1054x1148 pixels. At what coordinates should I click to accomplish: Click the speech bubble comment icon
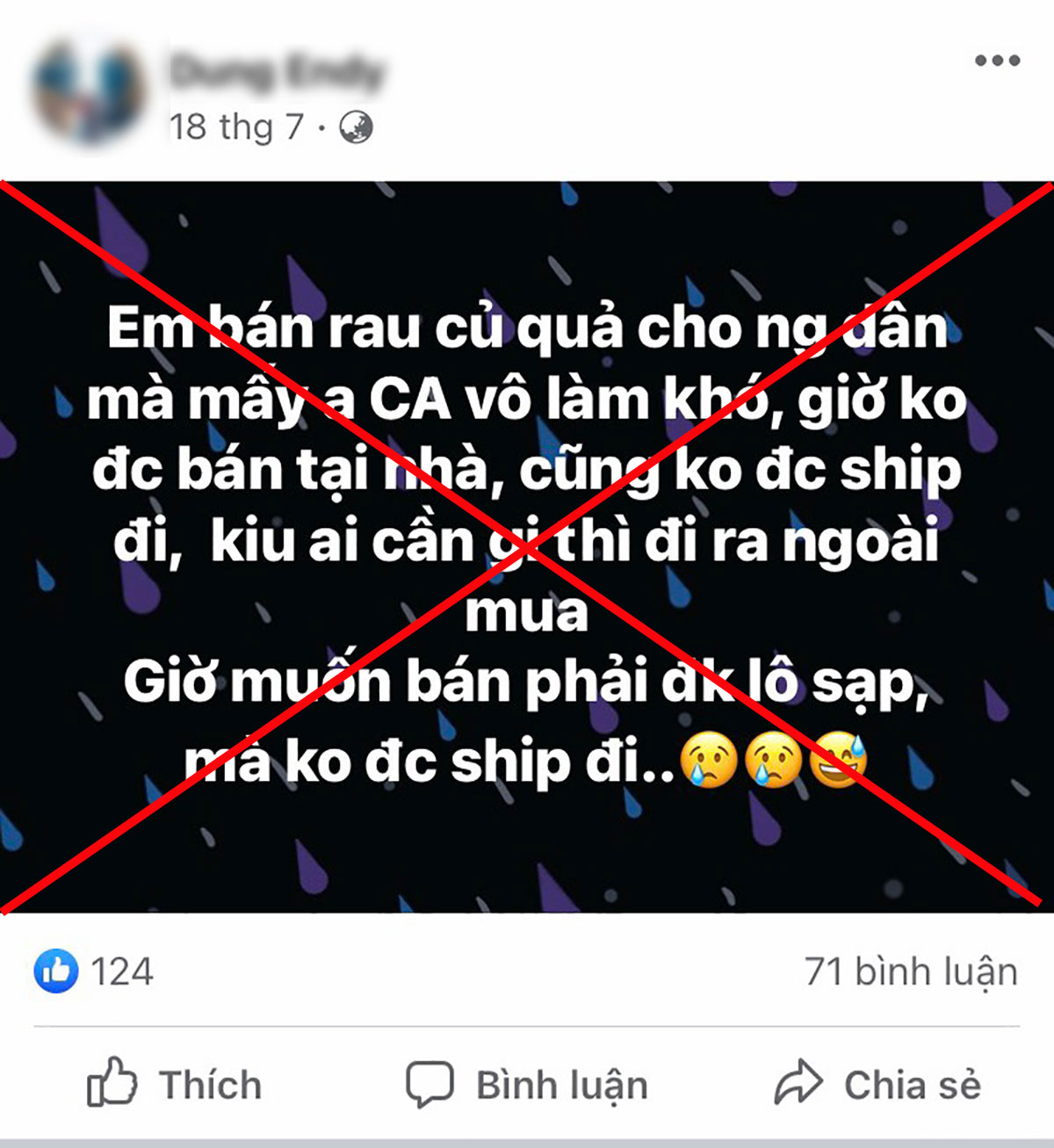[x=430, y=1084]
